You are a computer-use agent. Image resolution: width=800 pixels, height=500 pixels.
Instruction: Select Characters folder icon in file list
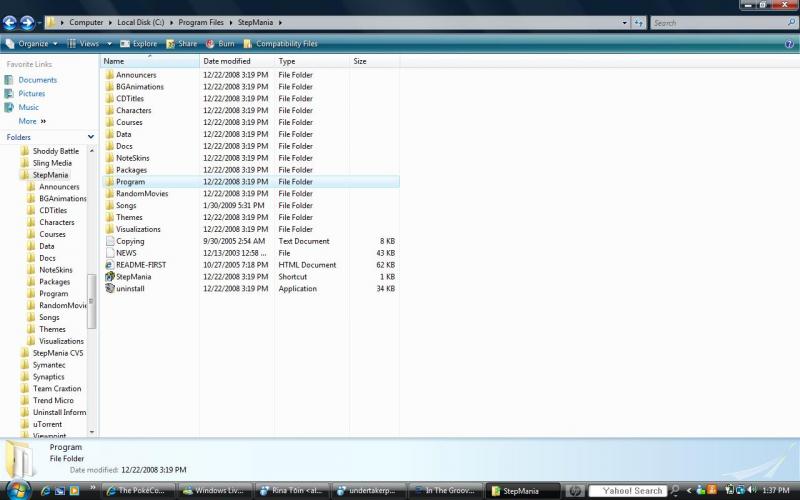coord(110,110)
